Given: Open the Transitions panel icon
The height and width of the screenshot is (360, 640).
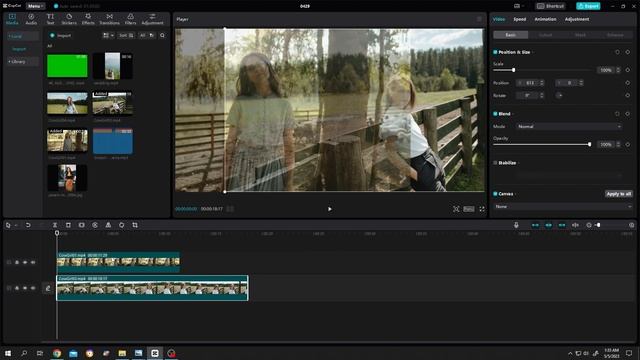Looking at the screenshot, I should point(109,18).
